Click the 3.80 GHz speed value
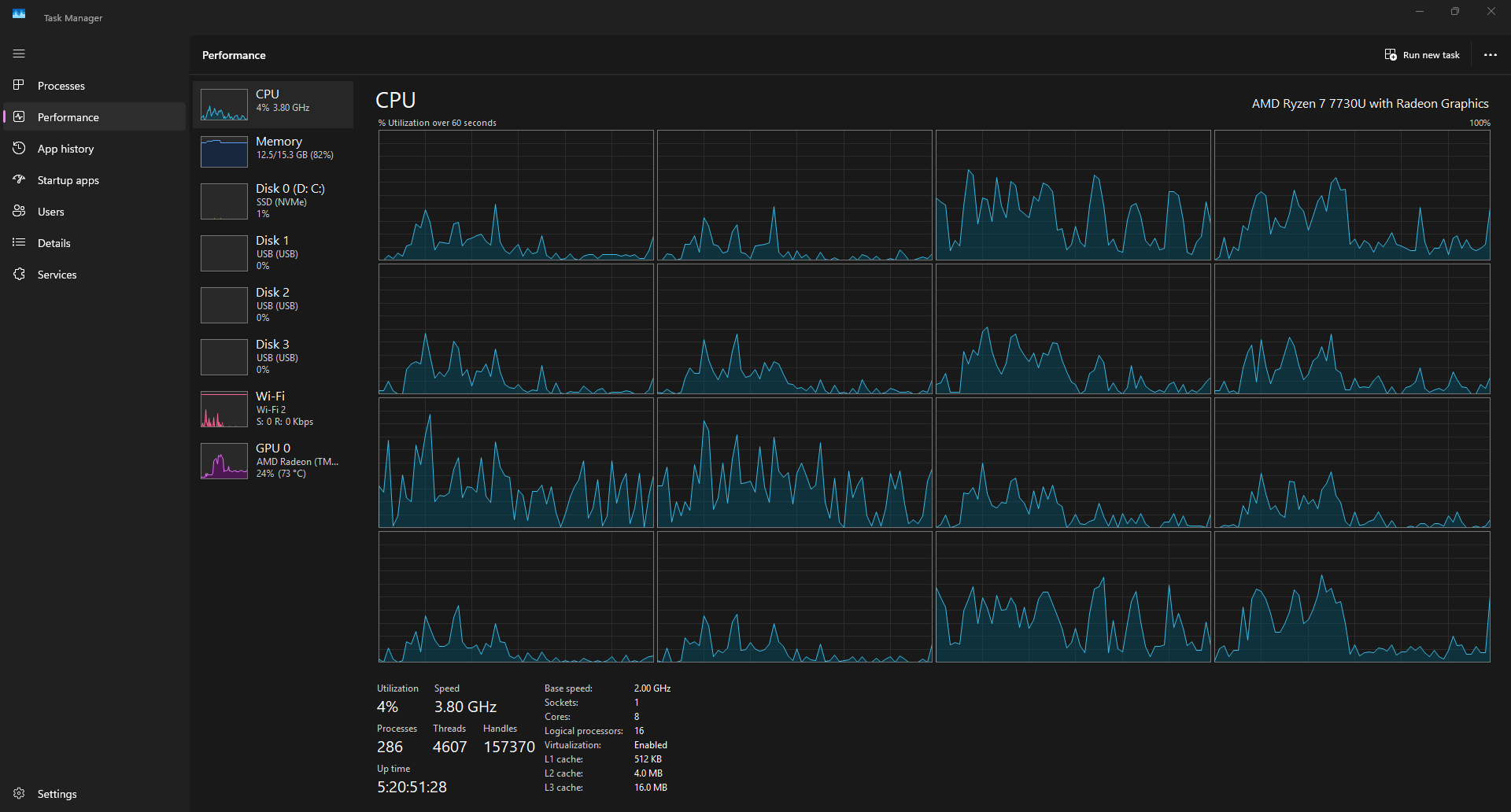1511x812 pixels. pyautogui.click(x=465, y=707)
